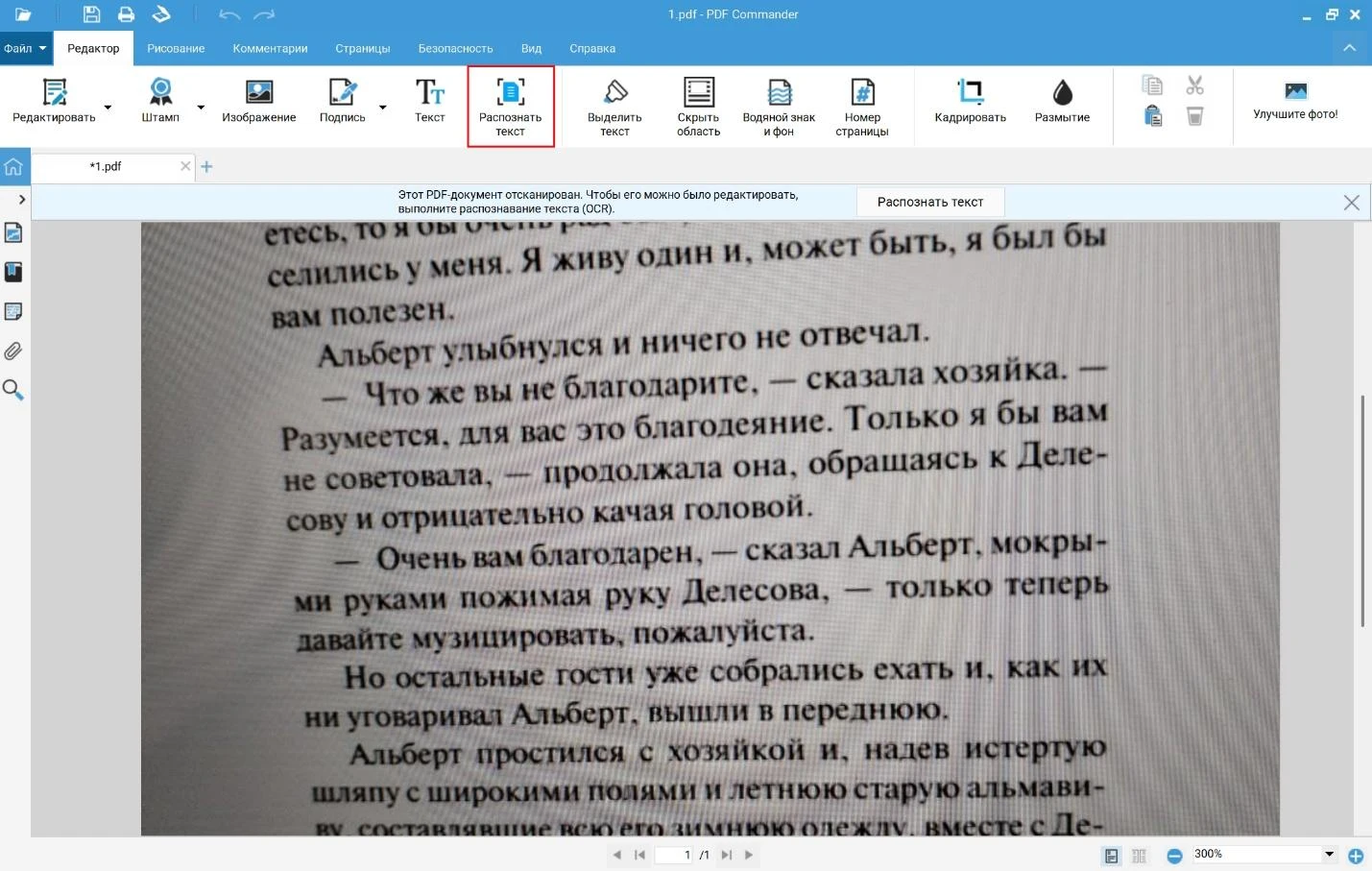Undo the last action

229,14
